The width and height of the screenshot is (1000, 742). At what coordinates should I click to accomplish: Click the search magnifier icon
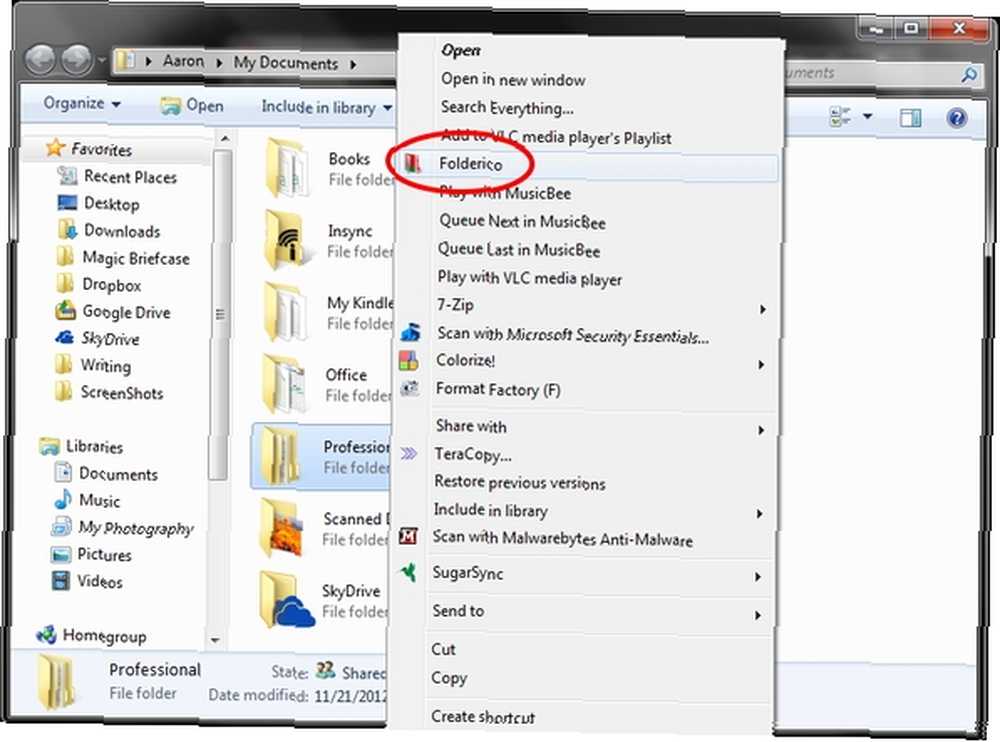[x=969, y=75]
